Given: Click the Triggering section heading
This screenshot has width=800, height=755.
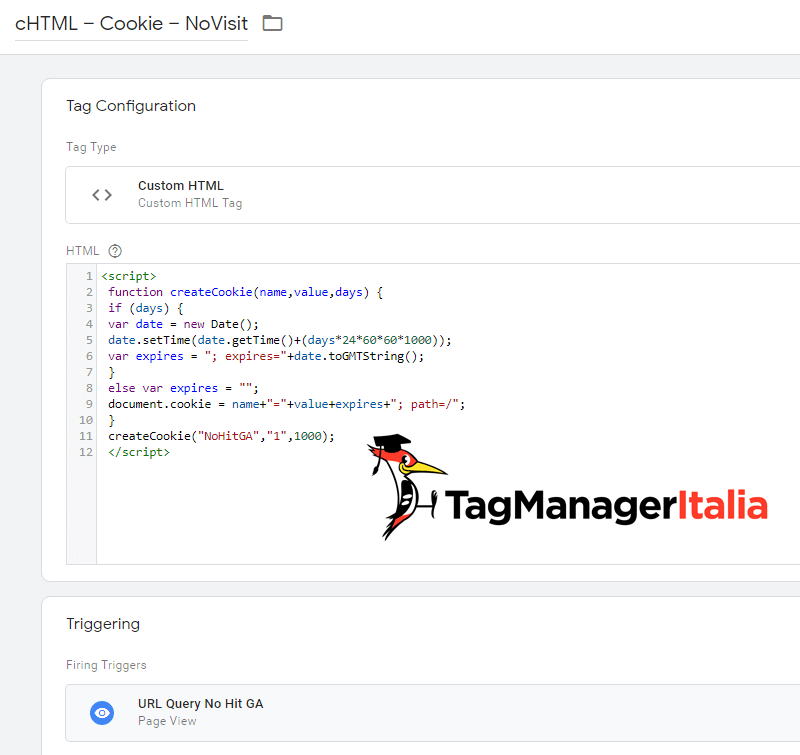Looking at the screenshot, I should click(103, 623).
